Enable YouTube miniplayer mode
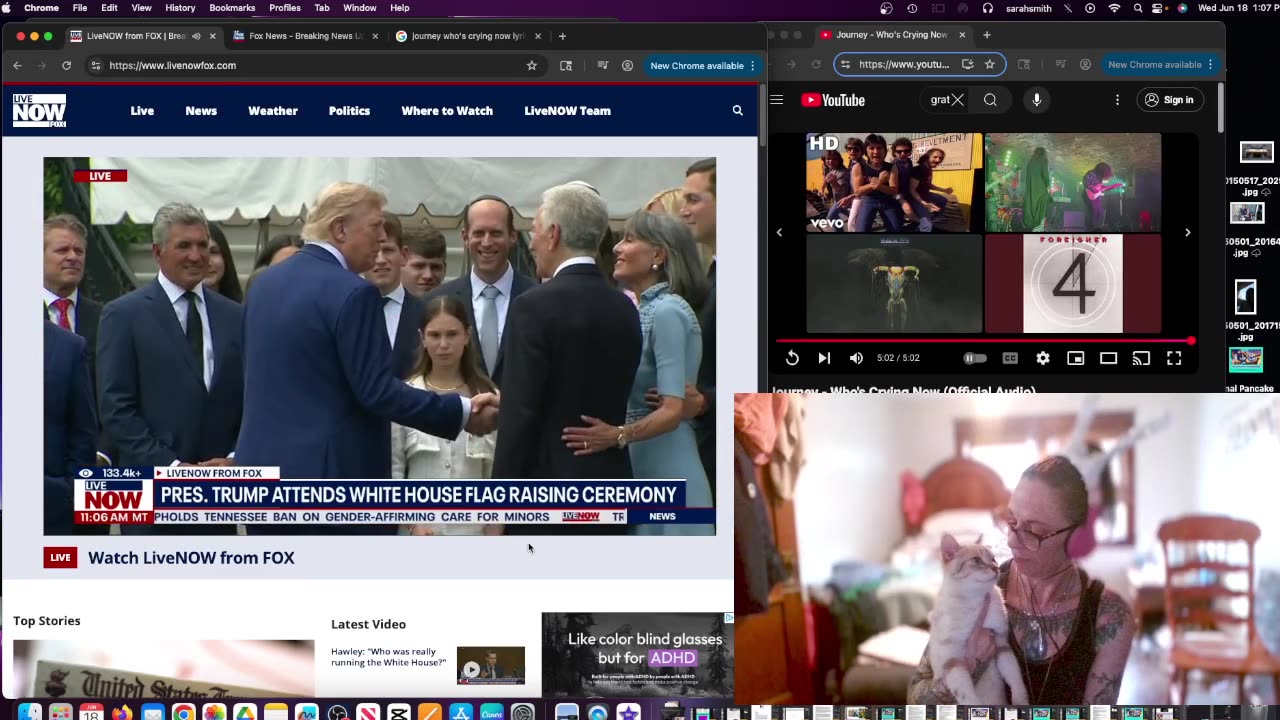1280x720 pixels. pos(1075,358)
